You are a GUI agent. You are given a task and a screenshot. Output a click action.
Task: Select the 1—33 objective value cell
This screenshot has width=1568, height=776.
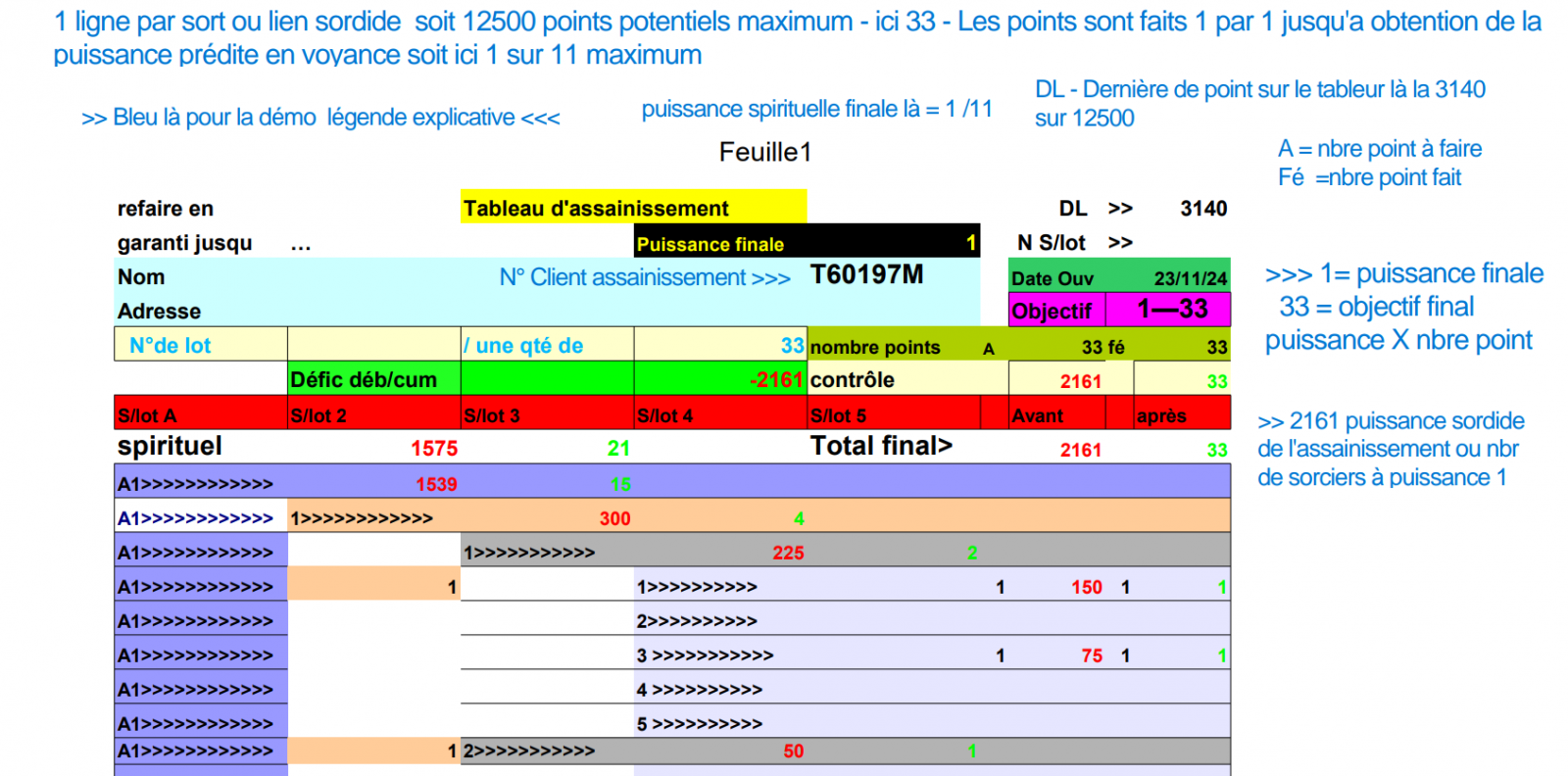(1171, 310)
